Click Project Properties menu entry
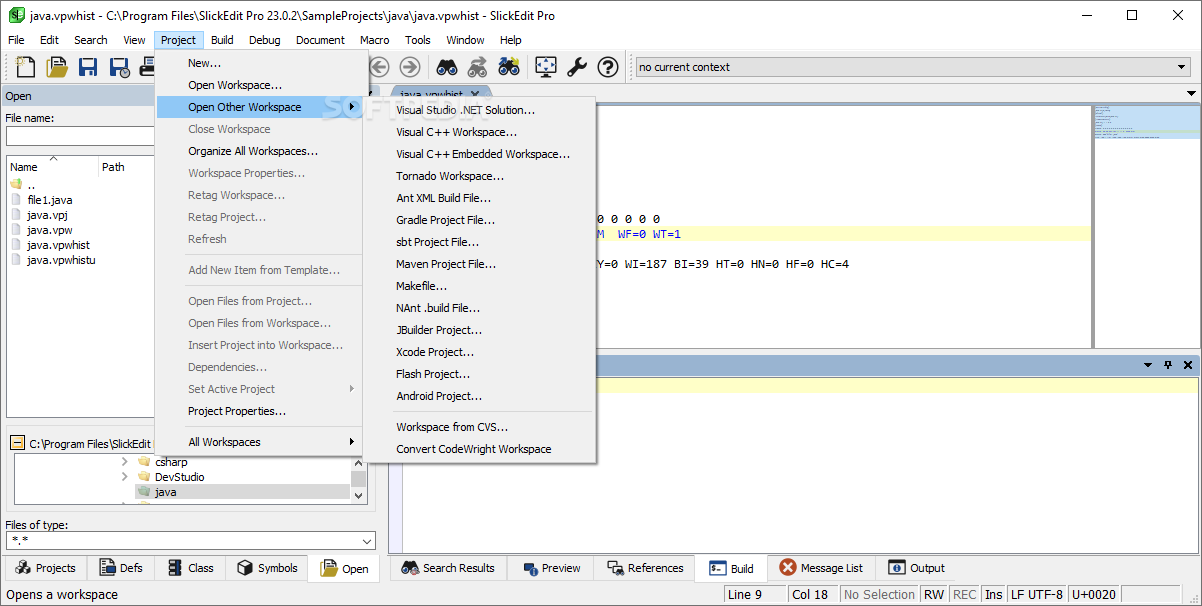The image size is (1202, 606). coord(237,411)
